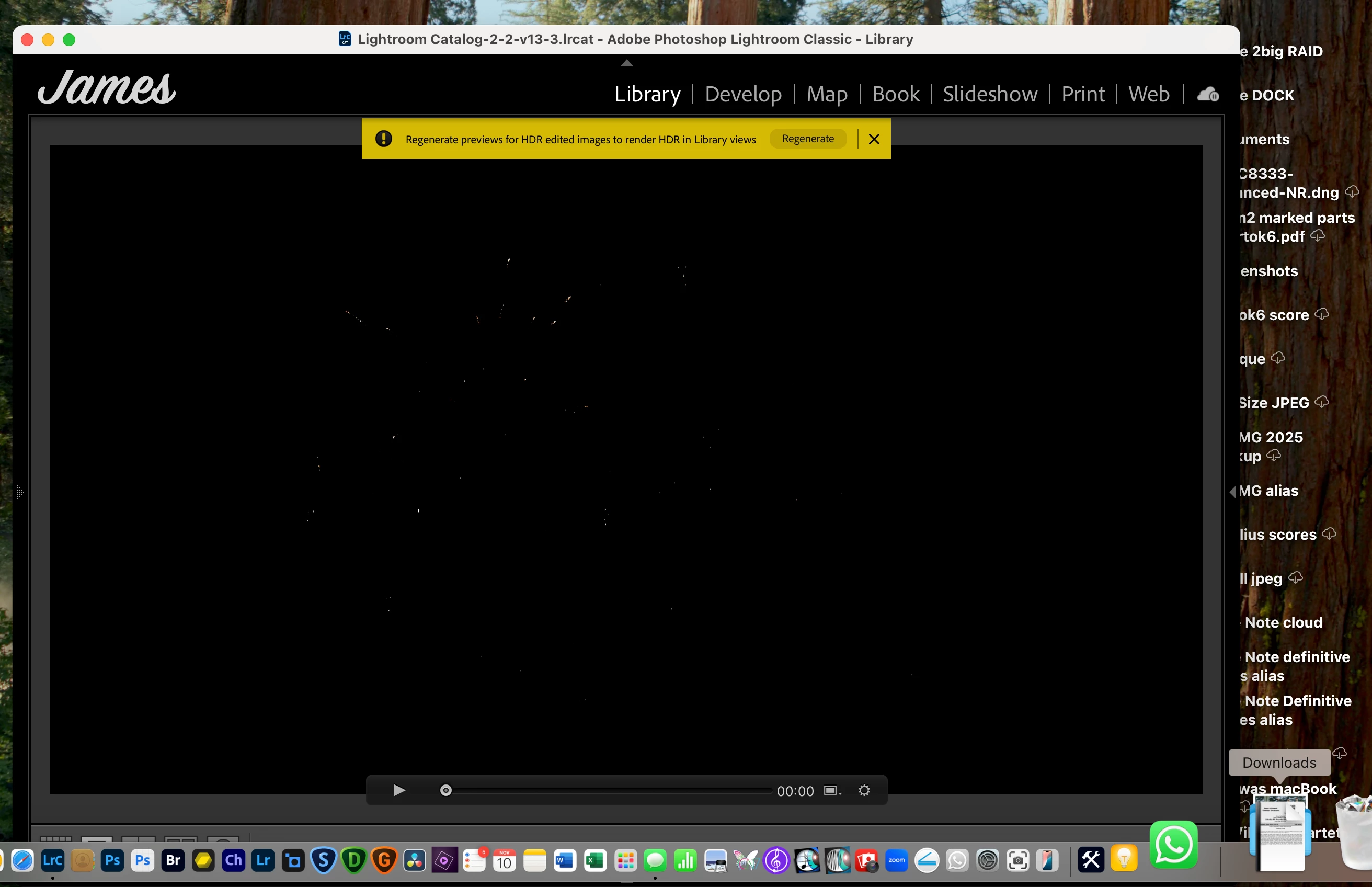Play the video in Loupe view
The image size is (1372, 887).
(x=399, y=790)
